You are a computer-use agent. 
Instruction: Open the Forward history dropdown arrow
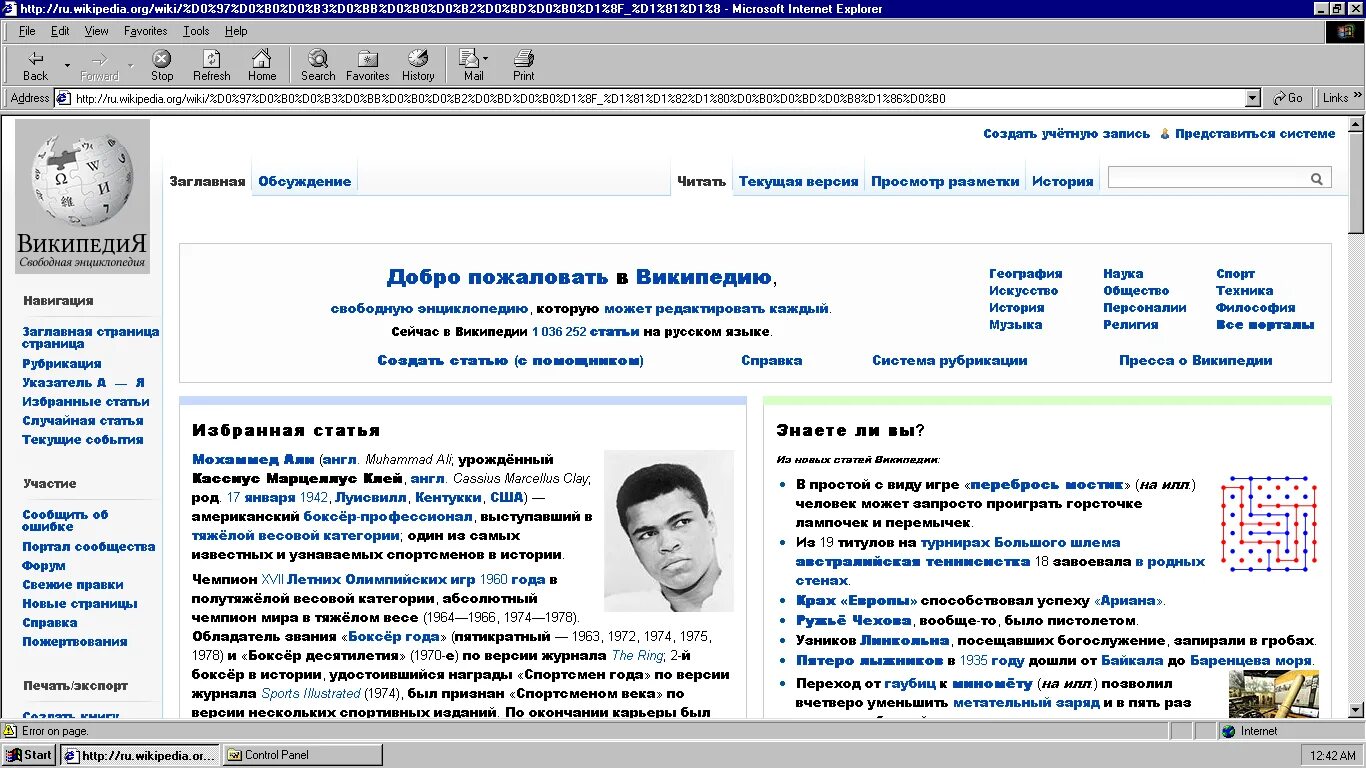130,66
